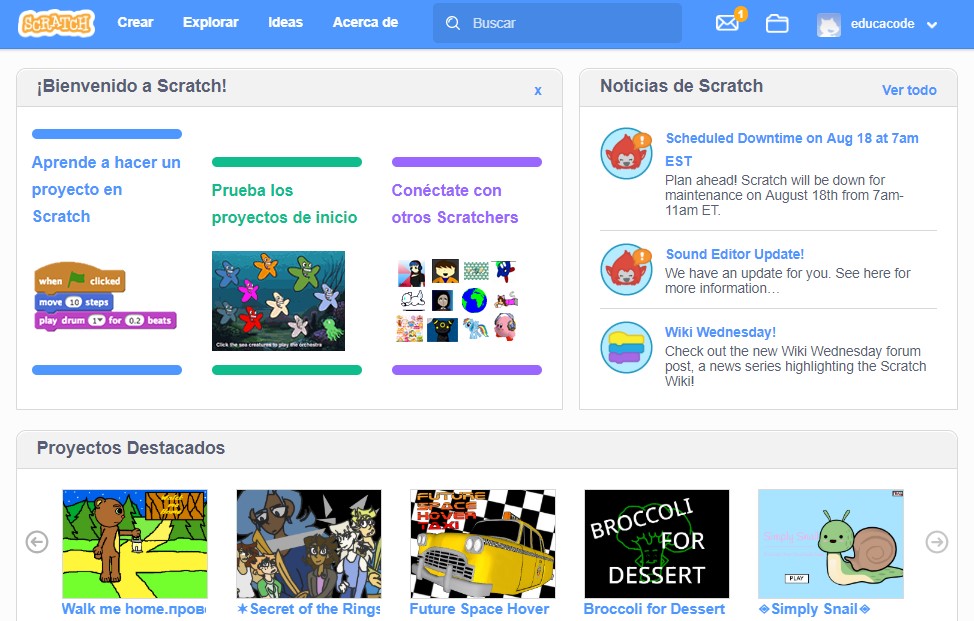The height and width of the screenshot is (621, 974).
Task: Open the messages envelope icon
Action: click(727, 23)
